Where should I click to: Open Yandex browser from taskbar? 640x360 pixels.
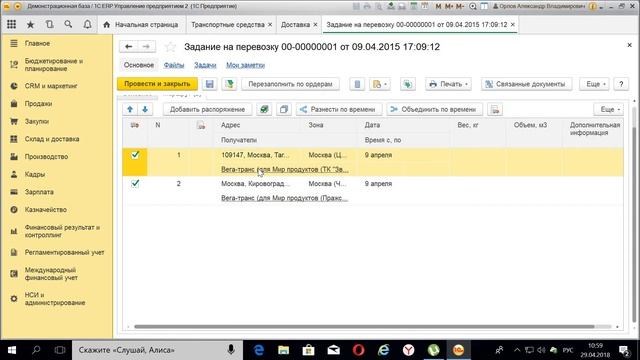point(409,350)
